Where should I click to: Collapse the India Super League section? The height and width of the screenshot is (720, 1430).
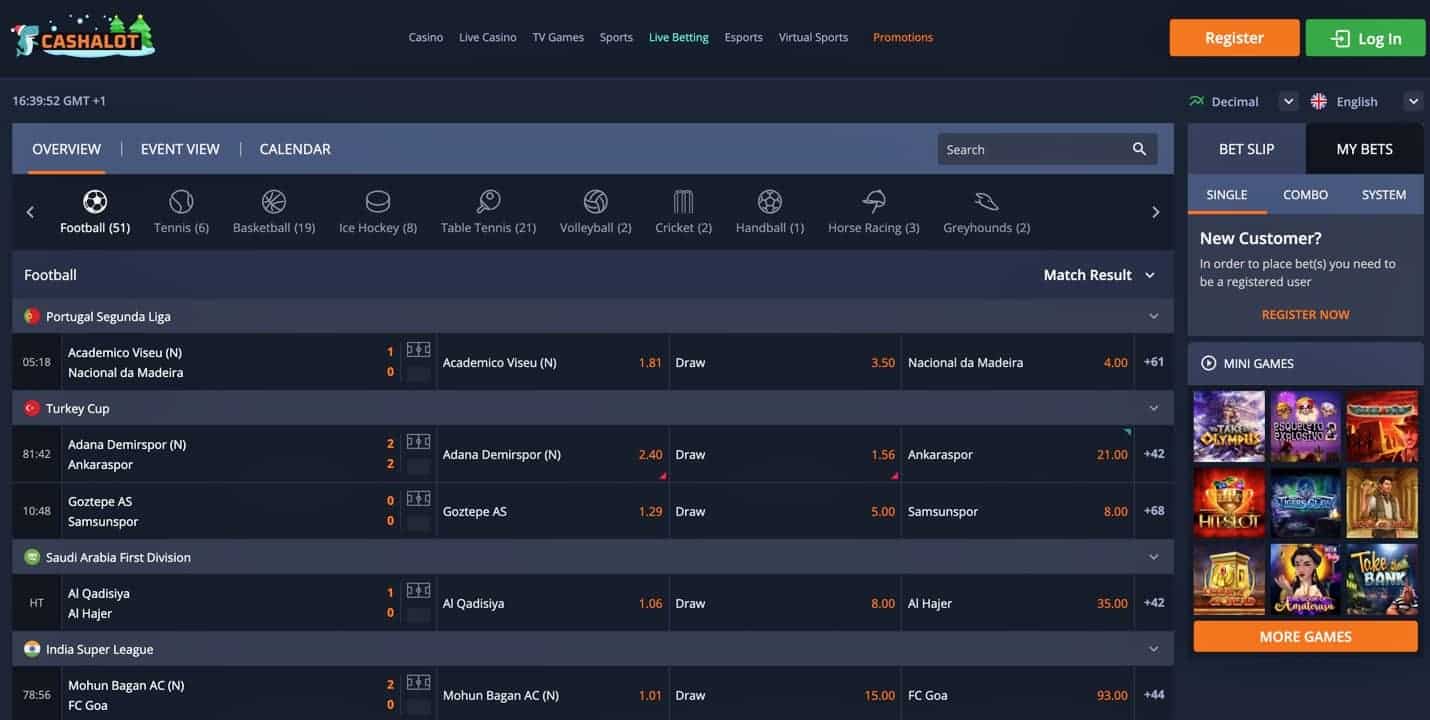[1154, 649]
